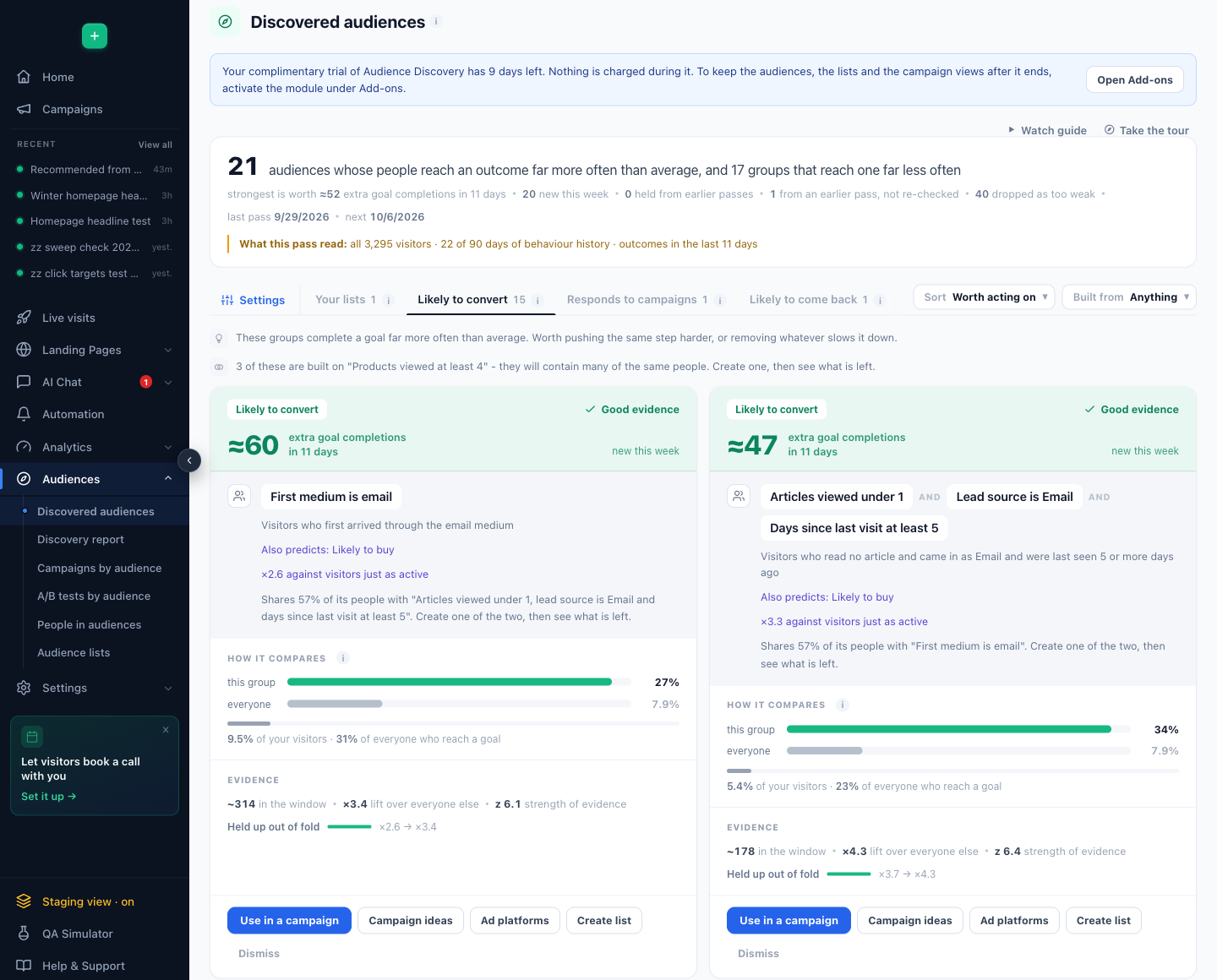This screenshot has height=980, width=1217.
Task: Open QA Simulator flask icon
Action: click(24, 934)
